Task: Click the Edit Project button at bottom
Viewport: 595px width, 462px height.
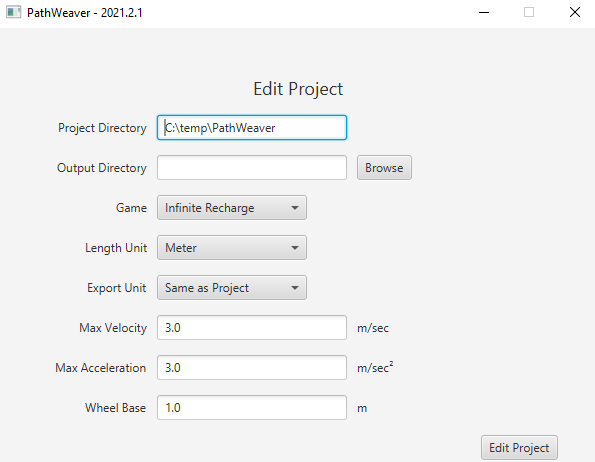Action: point(519,448)
